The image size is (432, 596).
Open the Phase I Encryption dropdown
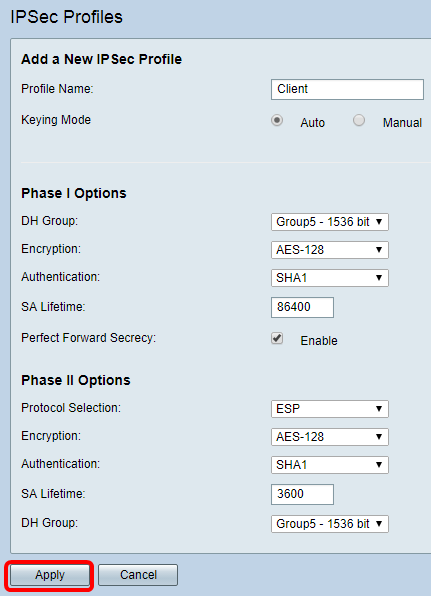click(330, 250)
